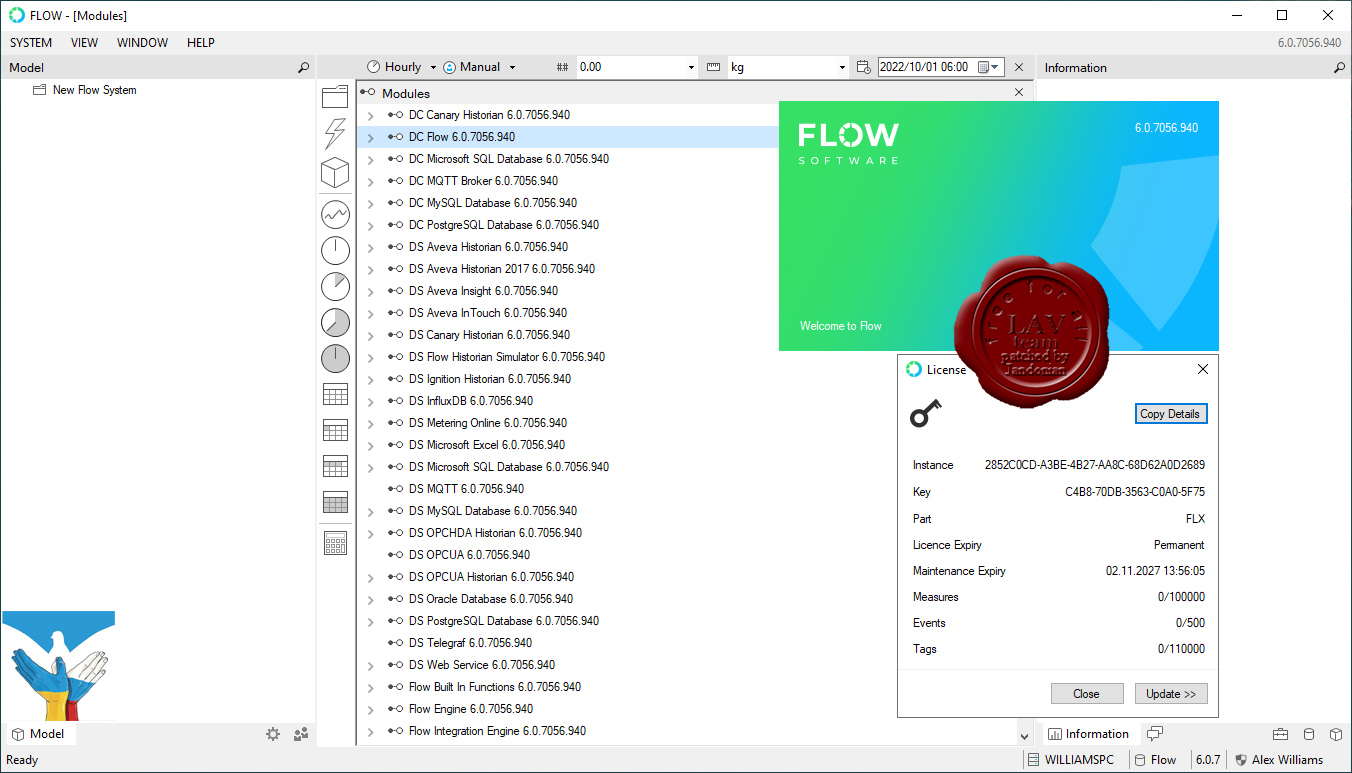The image size is (1352, 773).
Task: Open the SYSTEM menu
Action: 31,43
